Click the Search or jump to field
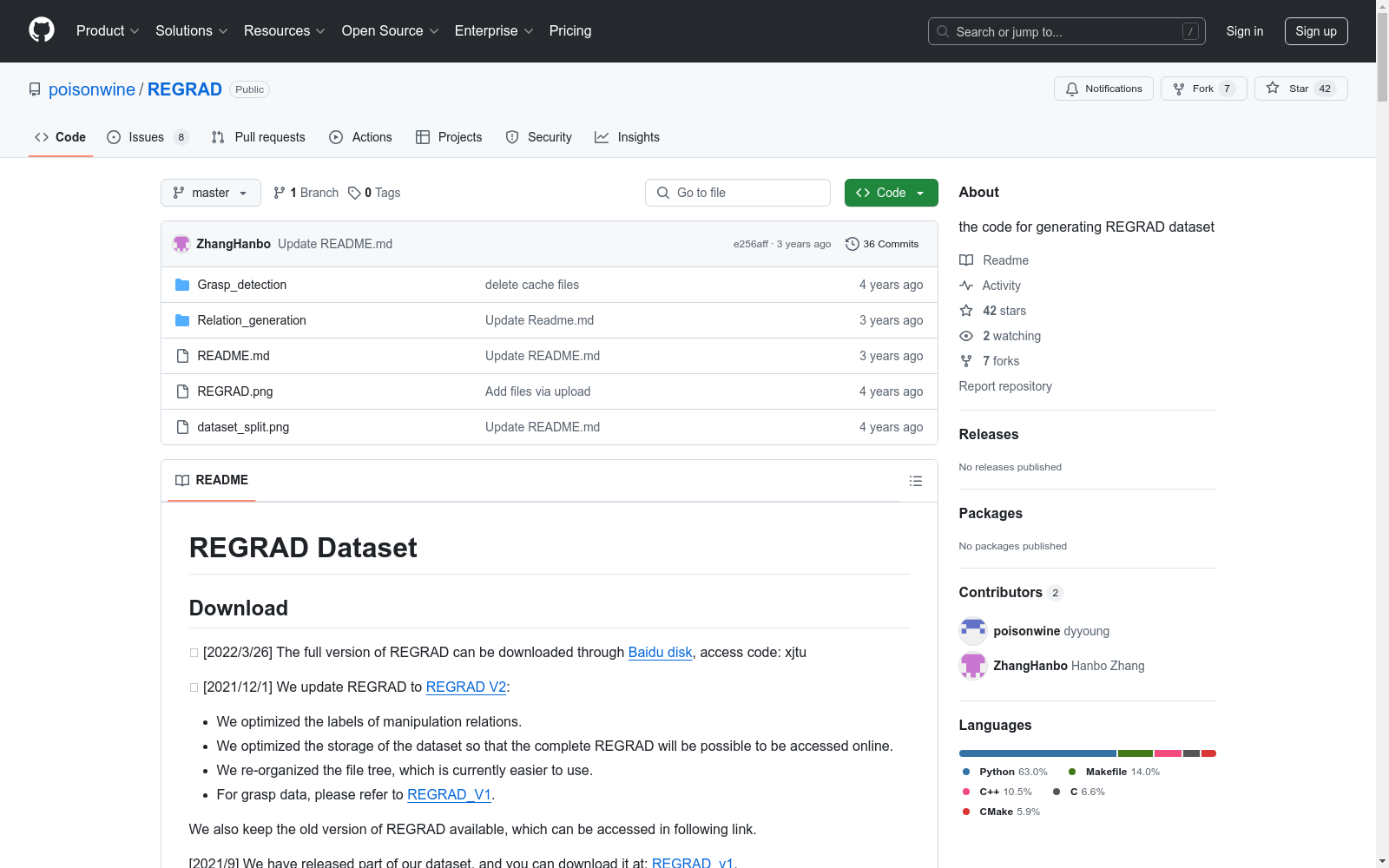Screen dimensions: 1389x868 click(x=1067, y=31)
